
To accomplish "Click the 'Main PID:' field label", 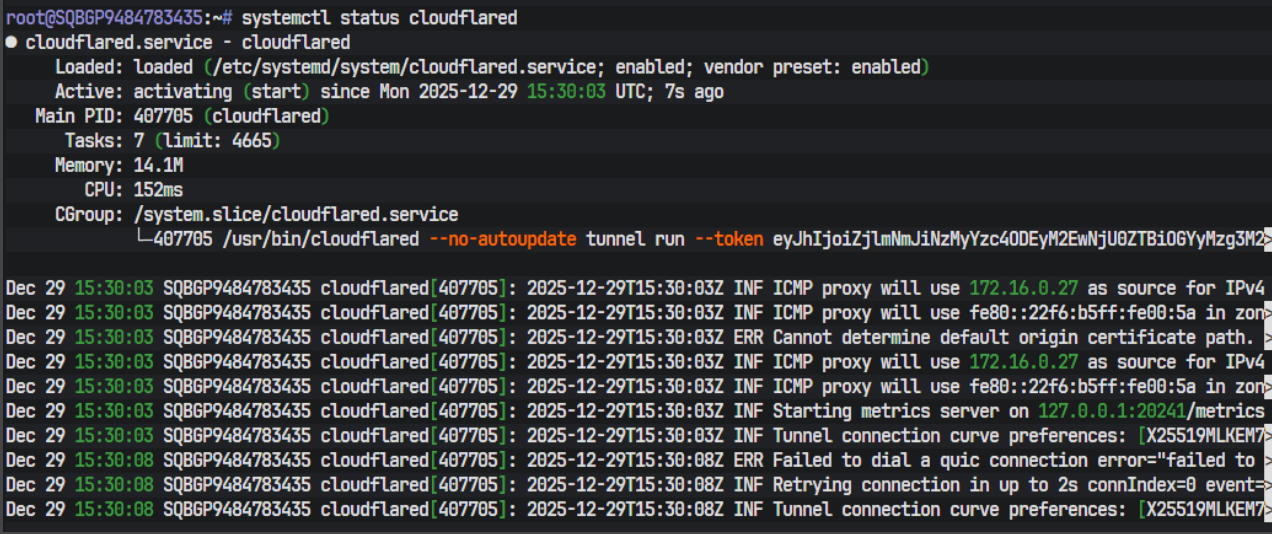I will tap(79, 116).
